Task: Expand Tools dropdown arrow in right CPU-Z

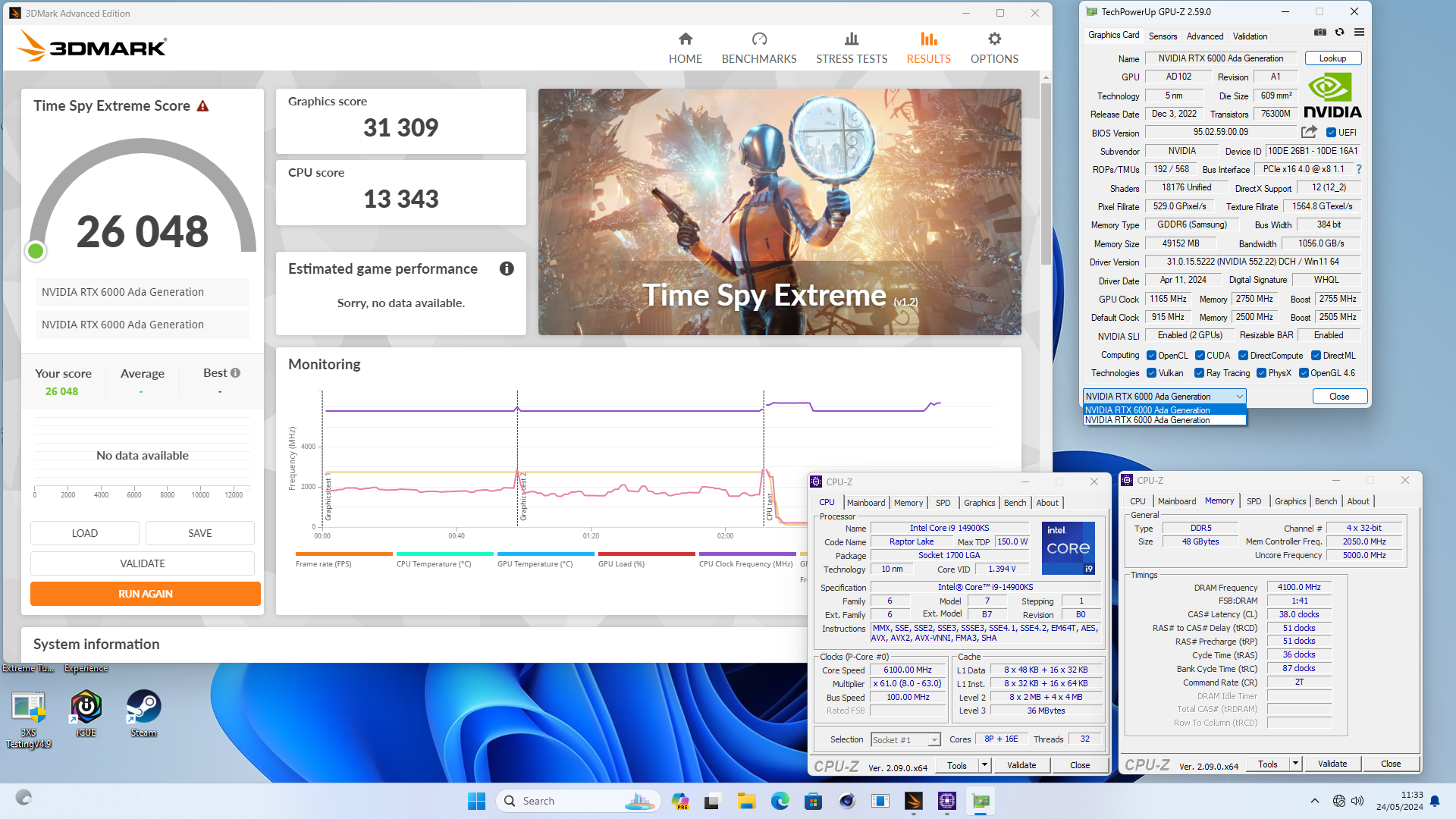Action: point(1295,764)
